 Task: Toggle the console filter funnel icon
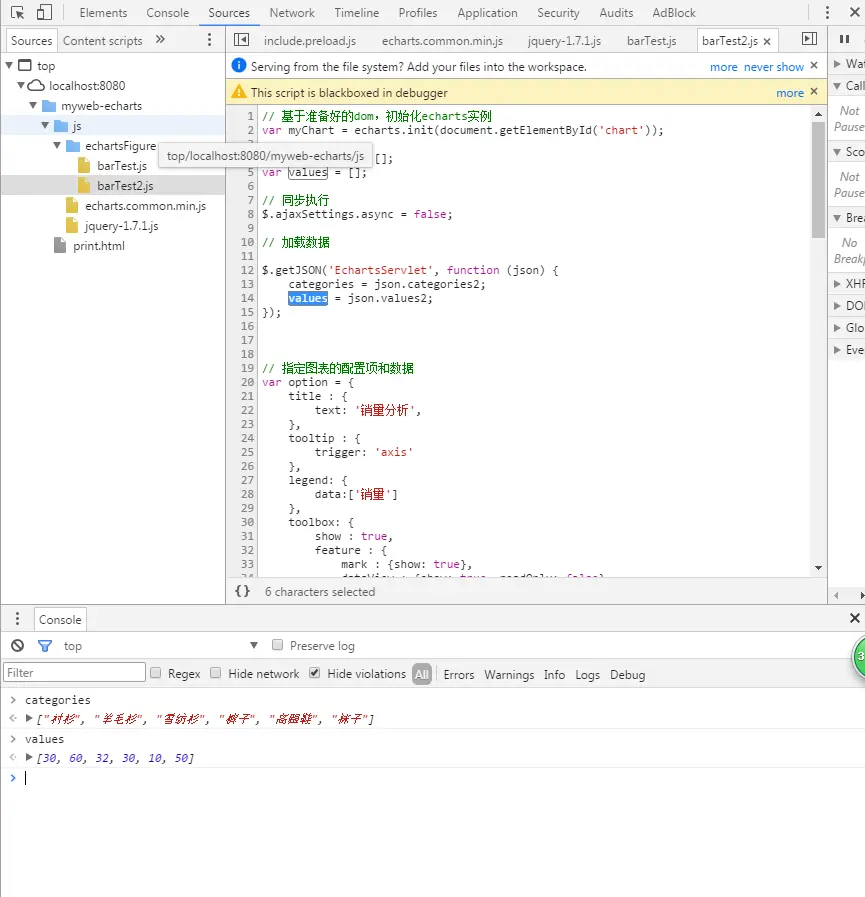click(x=45, y=646)
